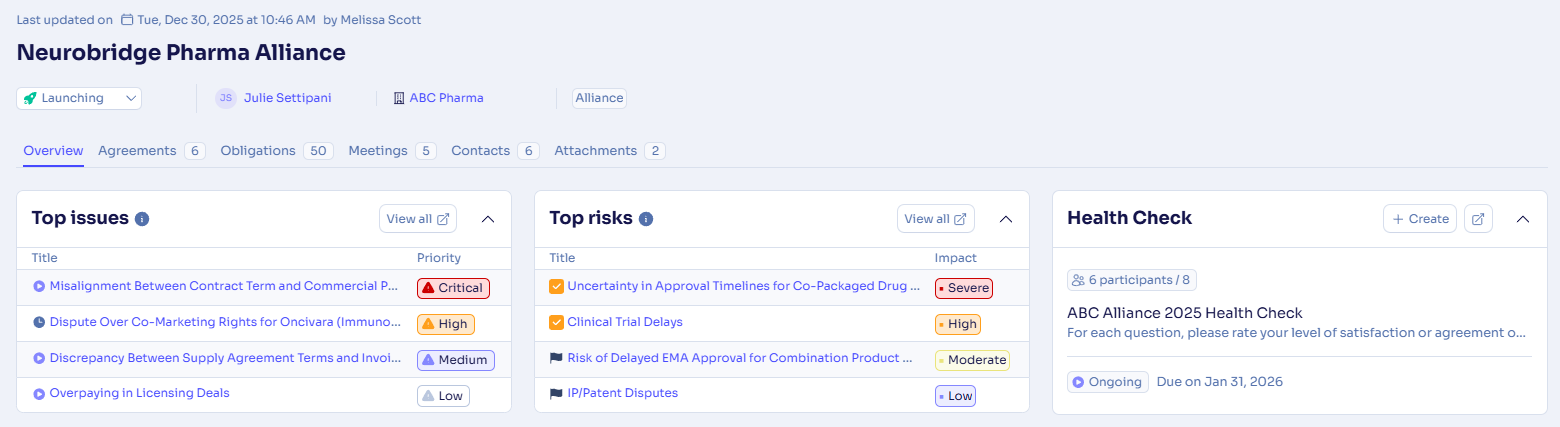Click the Top issues info icon
The width and height of the screenshot is (1560, 427).
(x=142, y=219)
